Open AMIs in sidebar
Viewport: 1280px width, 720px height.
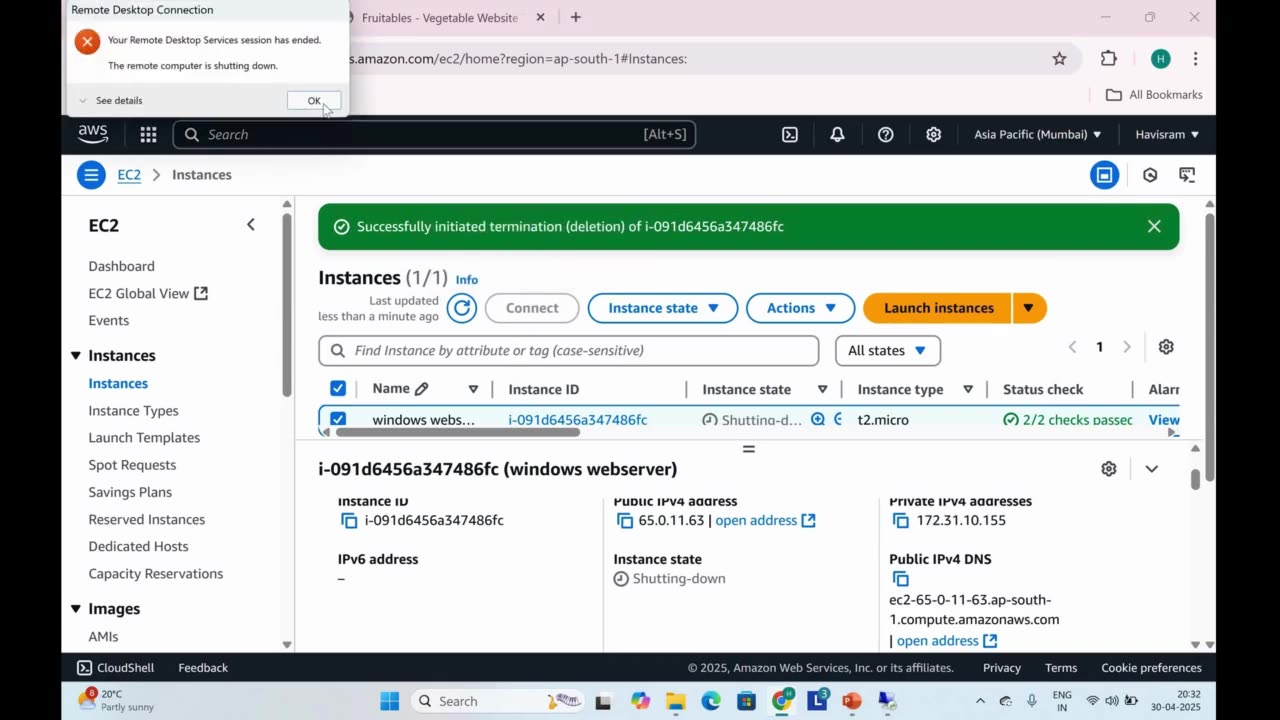click(103, 636)
